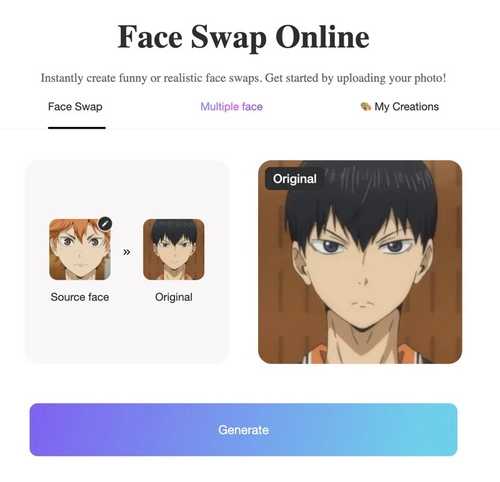Click the pencil edit icon on Source face
The width and height of the screenshot is (500, 482).
tap(105, 224)
